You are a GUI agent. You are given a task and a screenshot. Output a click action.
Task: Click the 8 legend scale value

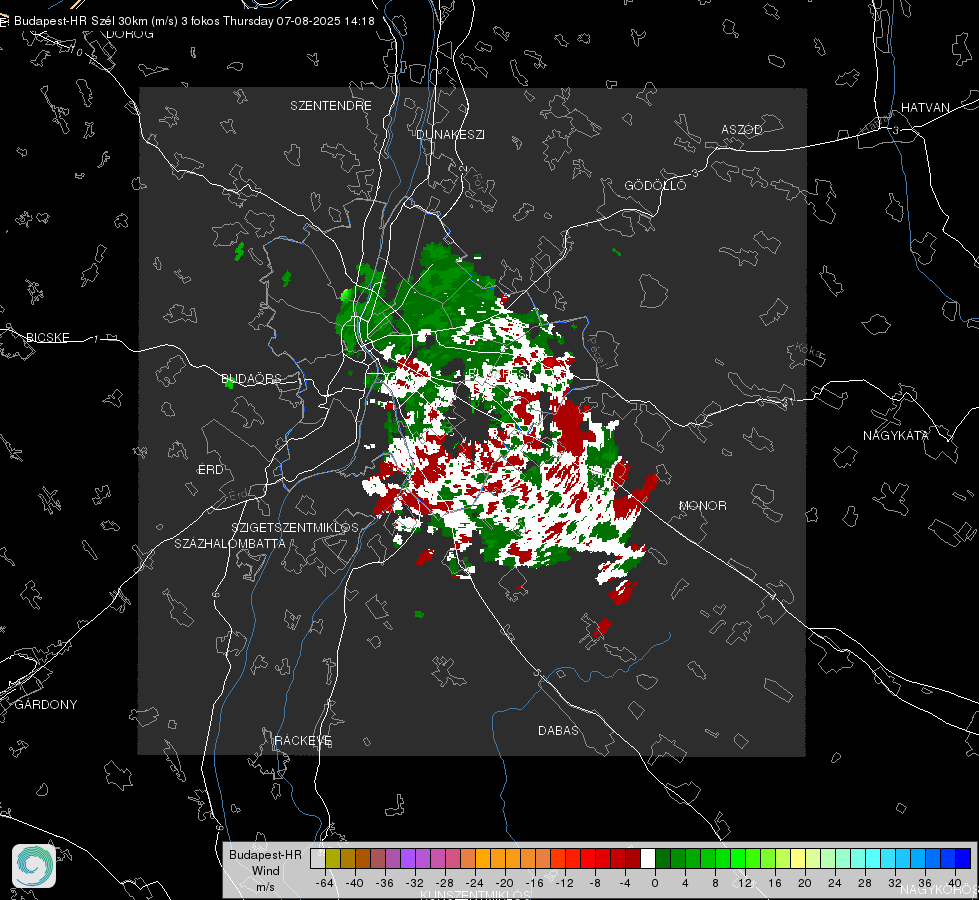715,883
